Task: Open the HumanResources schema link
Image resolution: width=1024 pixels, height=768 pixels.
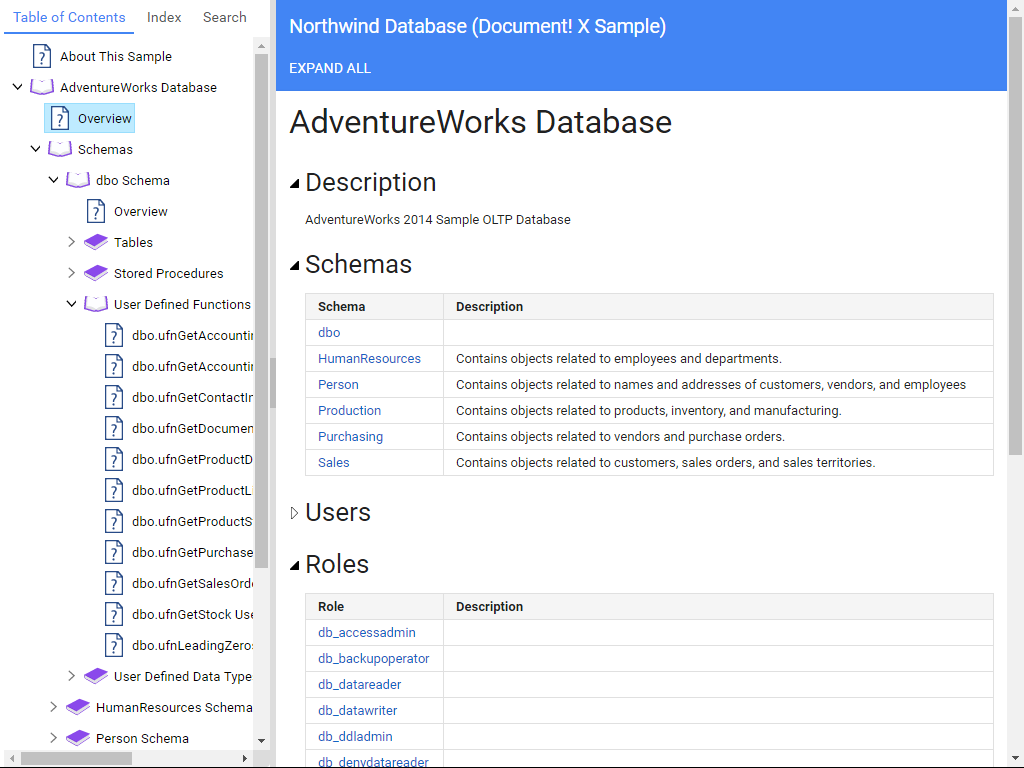Action: tap(370, 359)
